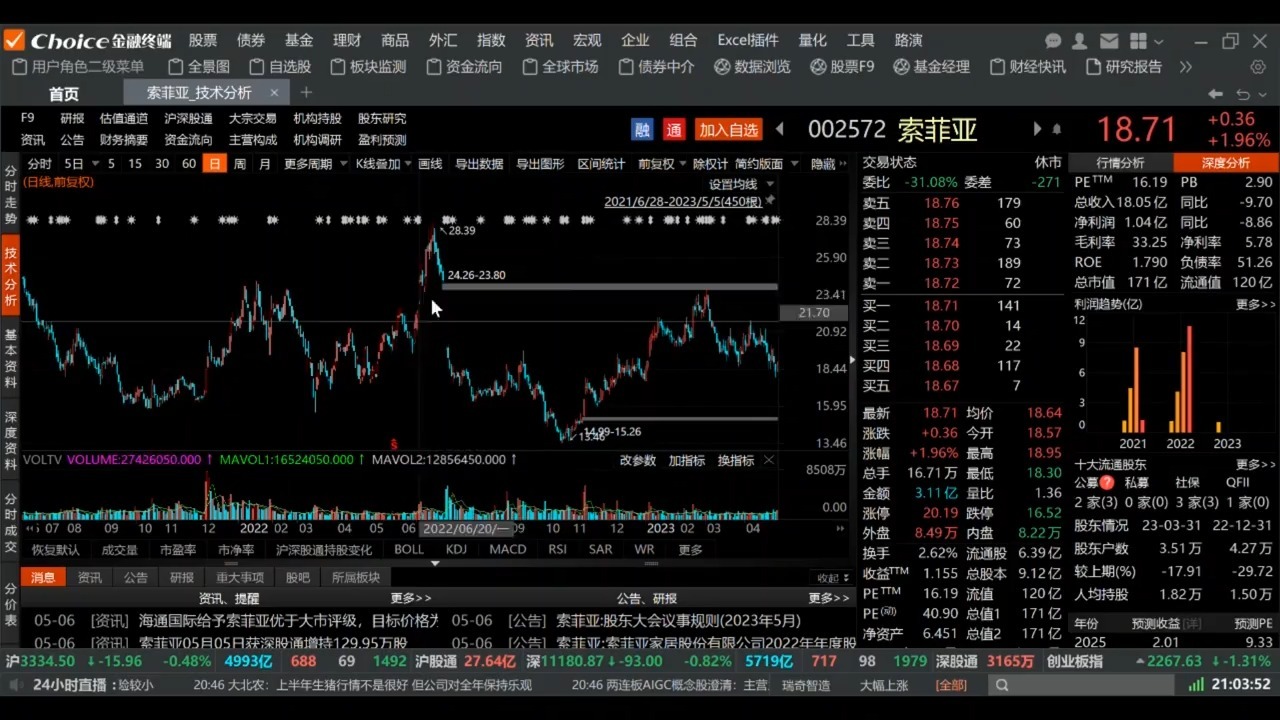Click the price alert bell icon
The width and height of the screenshot is (1280, 720).
click(x=1056, y=130)
